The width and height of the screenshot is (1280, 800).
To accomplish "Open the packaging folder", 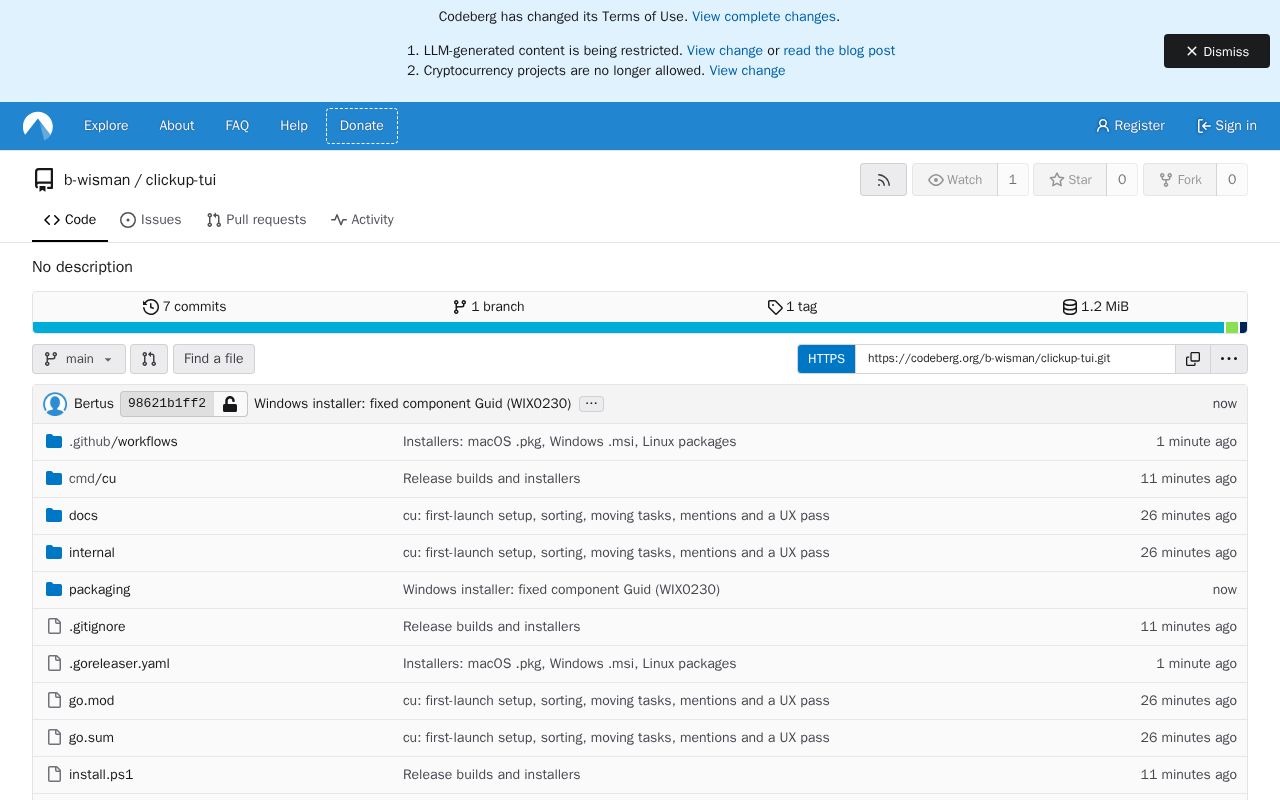I will 100,590.
